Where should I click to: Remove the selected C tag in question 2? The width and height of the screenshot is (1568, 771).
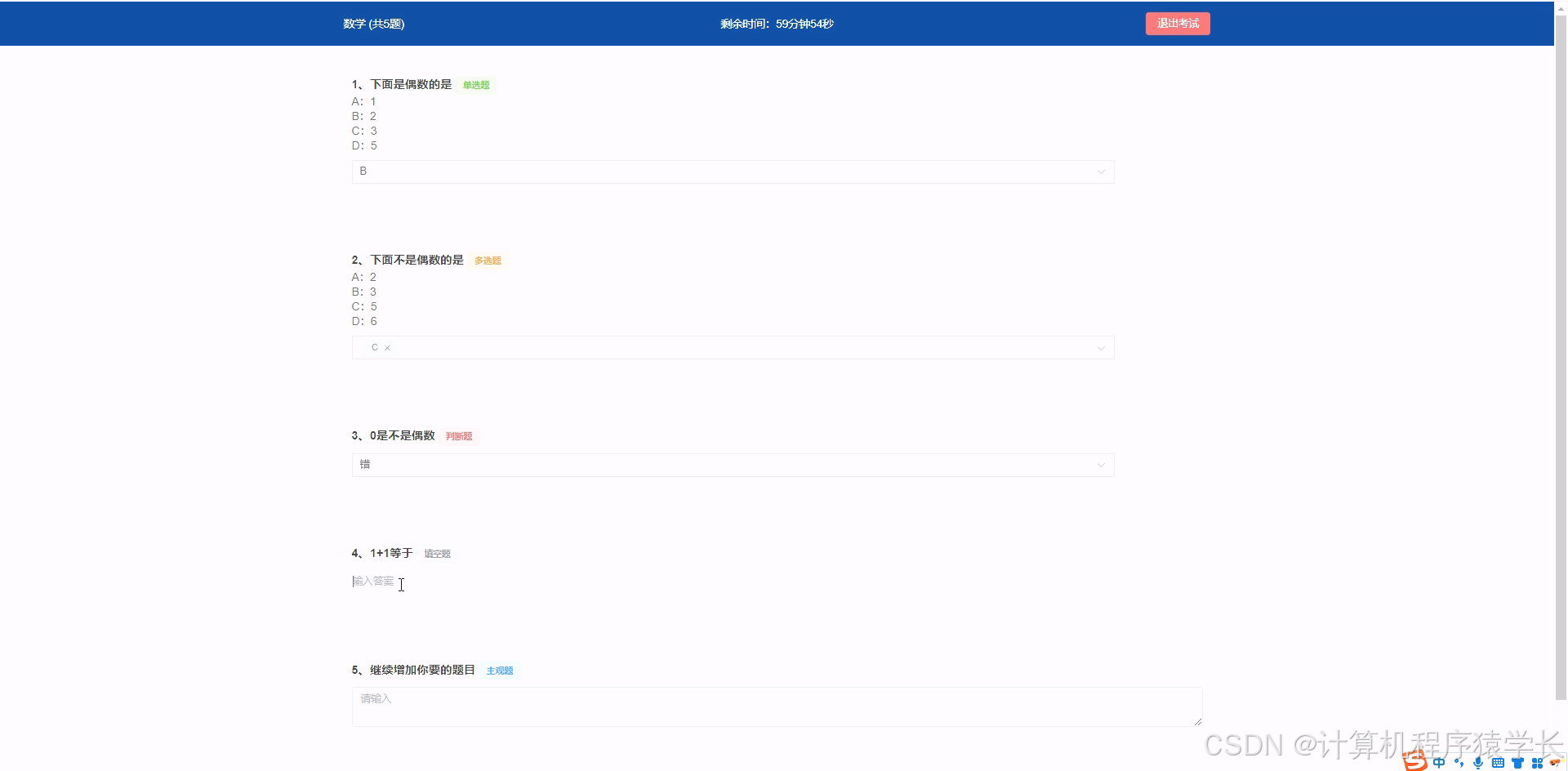point(387,348)
